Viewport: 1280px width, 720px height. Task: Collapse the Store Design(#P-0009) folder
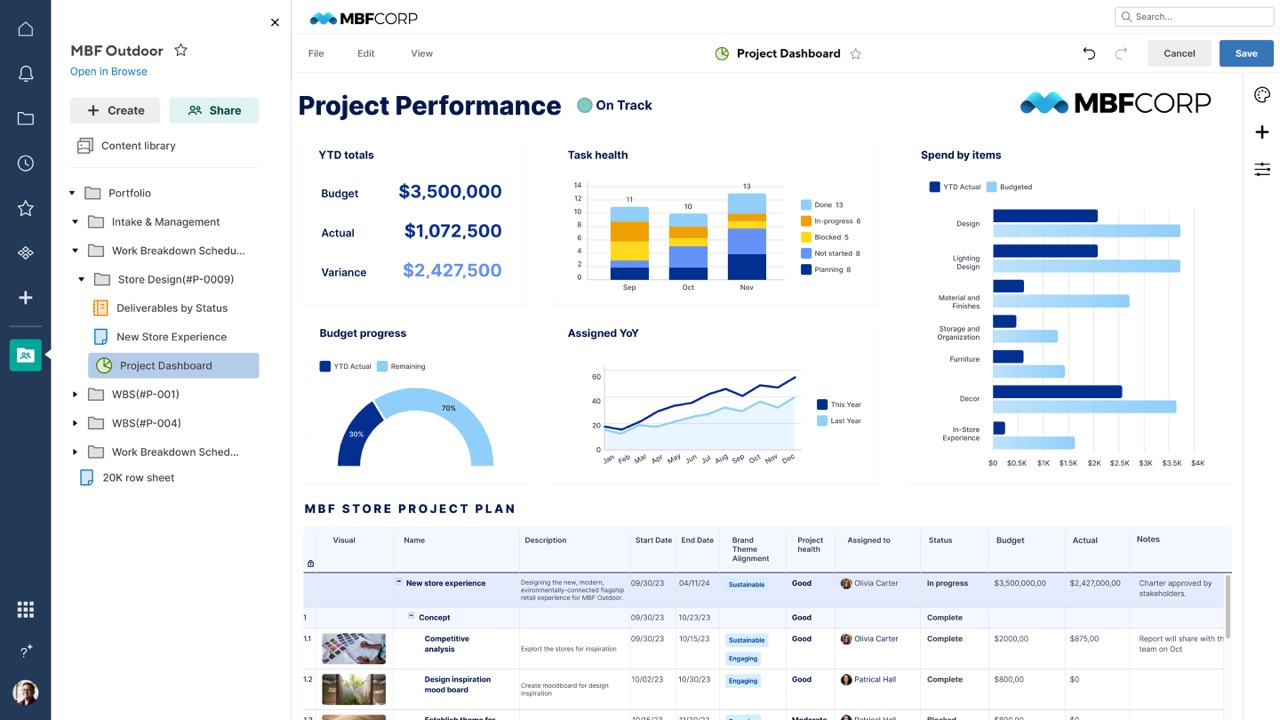[82, 279]
